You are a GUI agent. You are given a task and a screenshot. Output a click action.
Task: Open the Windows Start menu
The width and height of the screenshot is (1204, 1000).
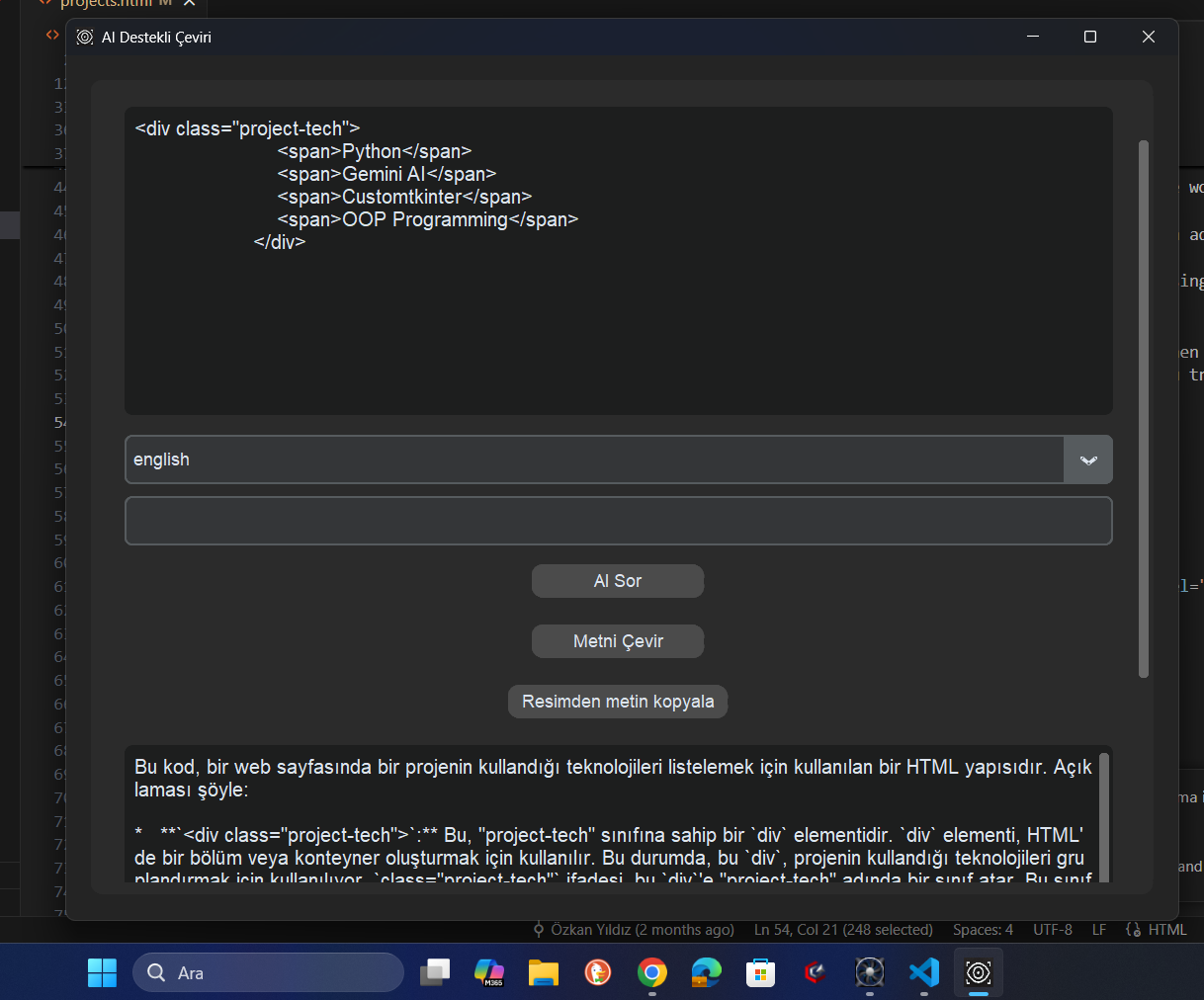pos(102,973)
